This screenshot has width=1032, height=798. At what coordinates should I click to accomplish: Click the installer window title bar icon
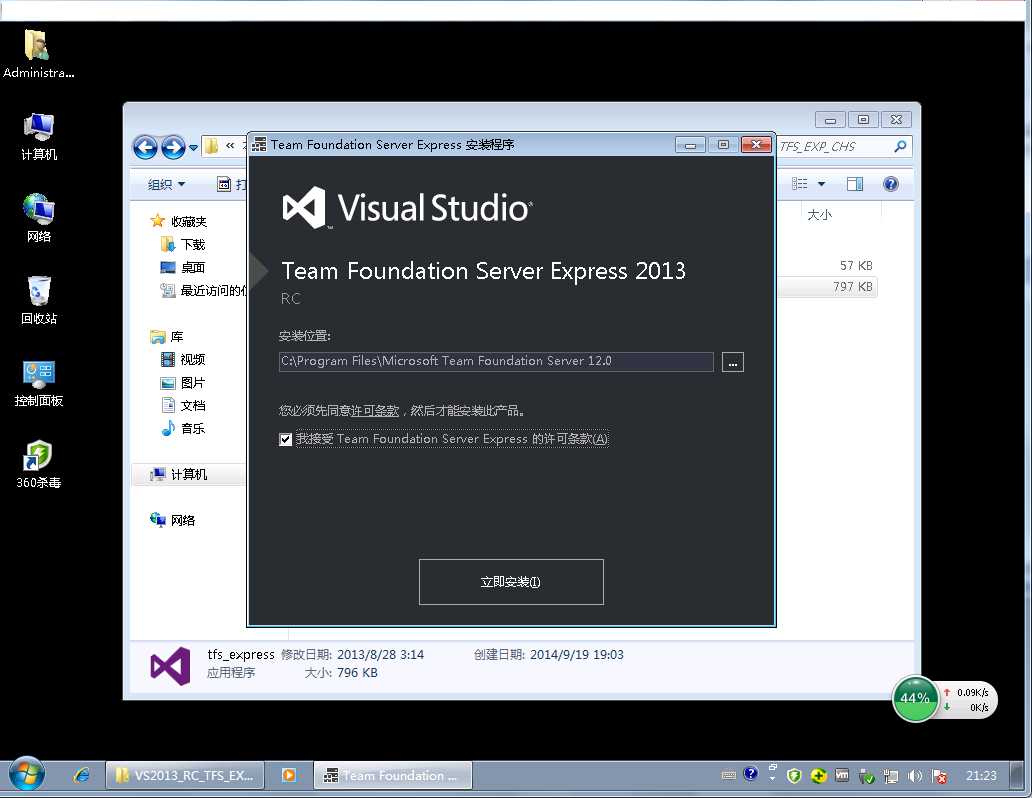coord(259,144)
